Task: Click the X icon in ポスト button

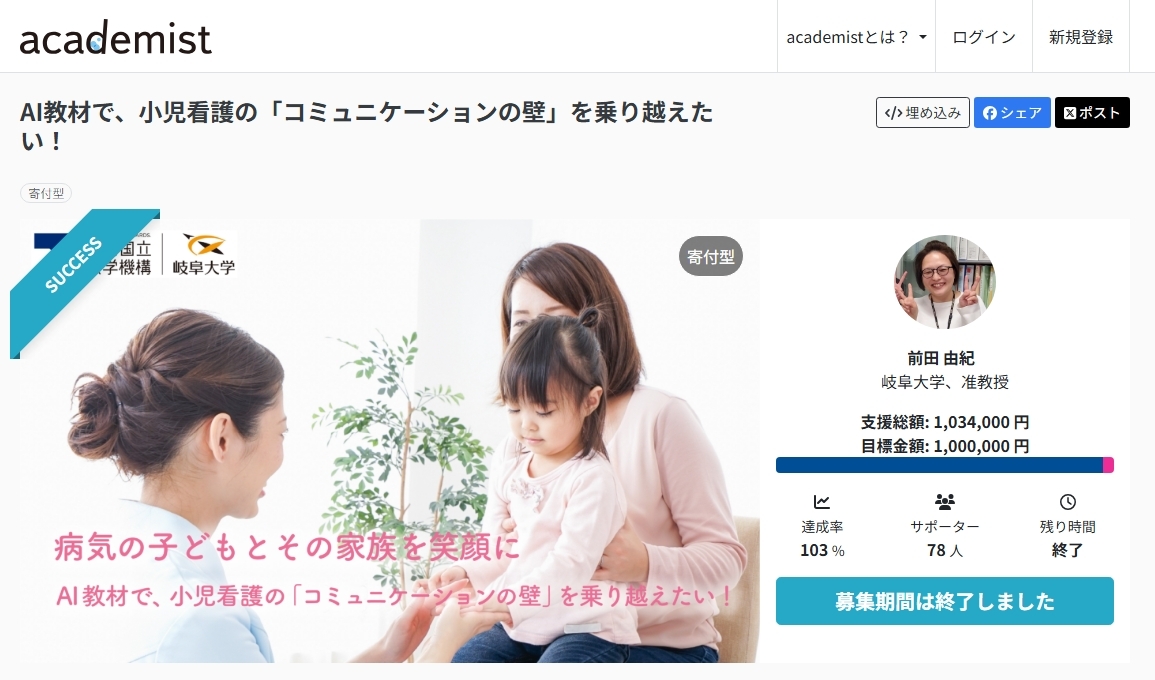Action: [1070, 113]
